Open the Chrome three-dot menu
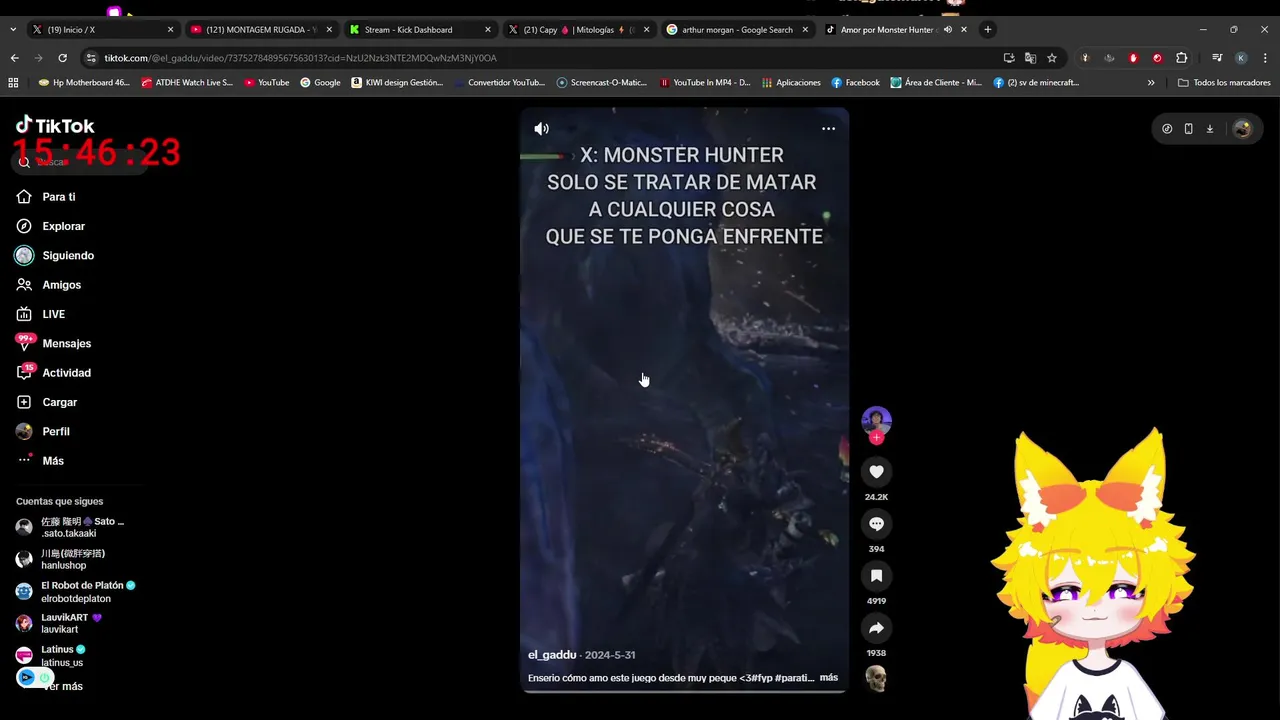This screenshot has height=720, width=1280. tap(1265, 58)
